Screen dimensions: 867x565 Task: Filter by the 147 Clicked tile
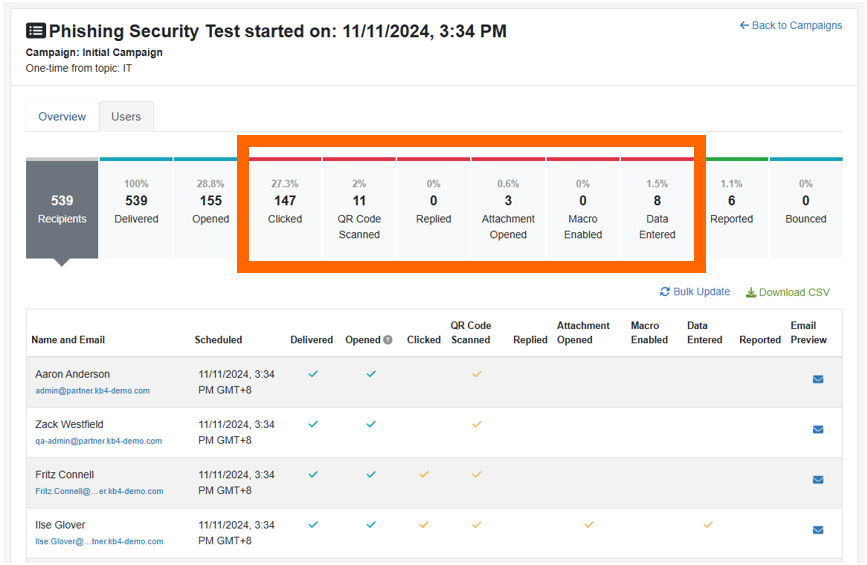click(x=285, y=208)
